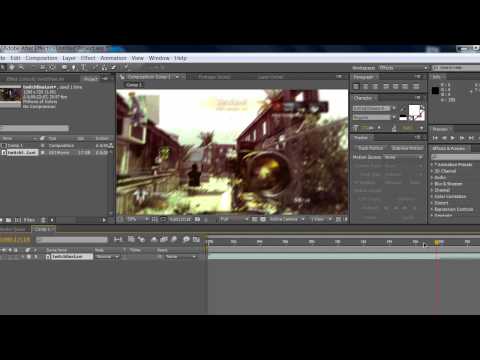Click the Pan Behind anchor tool
This screenshot has width=480, height=360.
(x=52, y=67)
